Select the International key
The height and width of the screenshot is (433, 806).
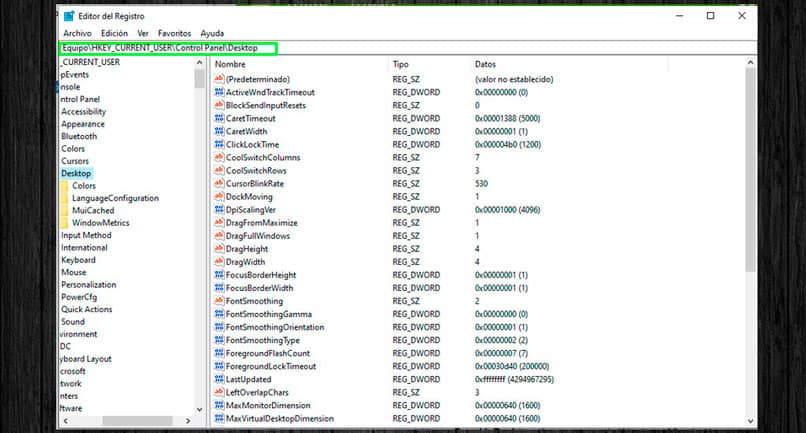(x=84, y=247)
